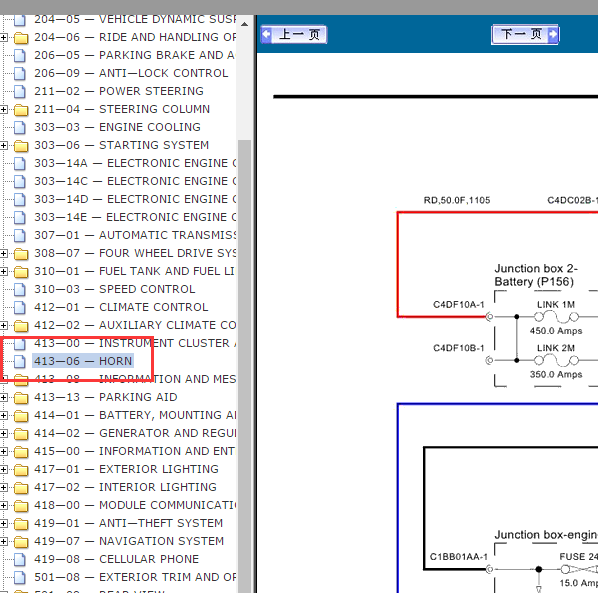The height and width of the screenshot is (593, 598).
Task: Open 211-02 Power Steering section
Action: coord(119,91)
